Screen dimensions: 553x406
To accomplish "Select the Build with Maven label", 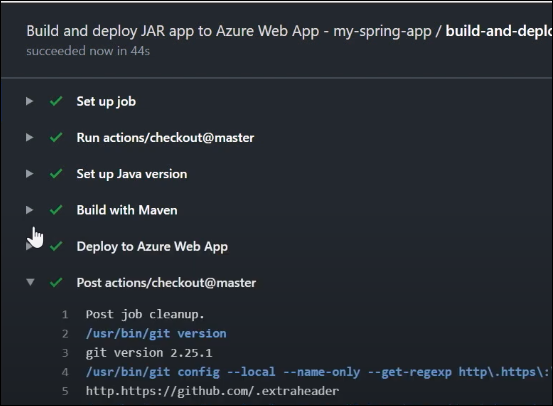I will click(127, 210).
